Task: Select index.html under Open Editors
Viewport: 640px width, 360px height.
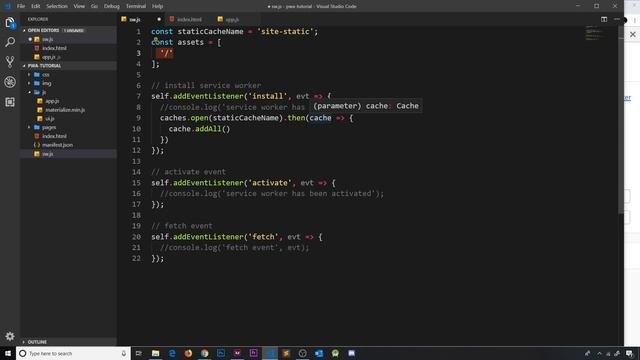Action: click(69, 48)
